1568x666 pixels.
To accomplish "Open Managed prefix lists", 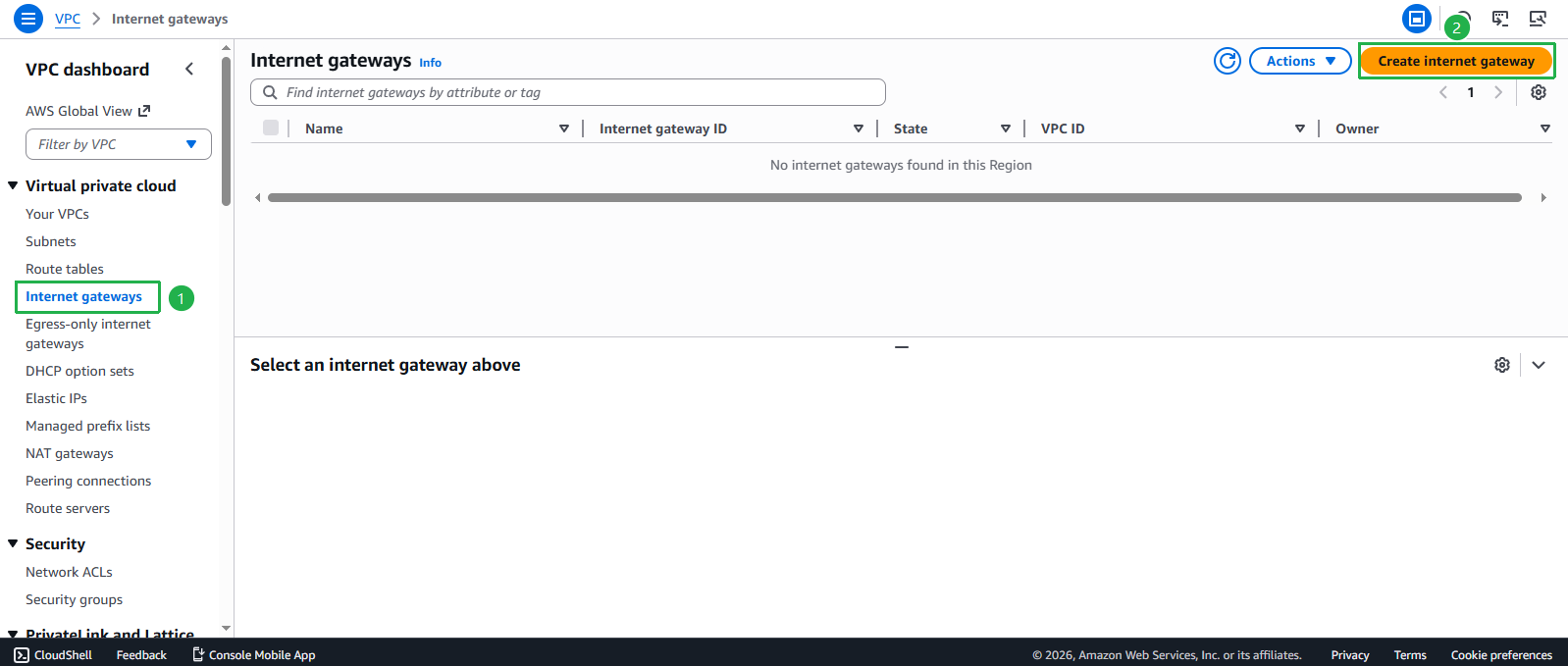I will 87,426.
